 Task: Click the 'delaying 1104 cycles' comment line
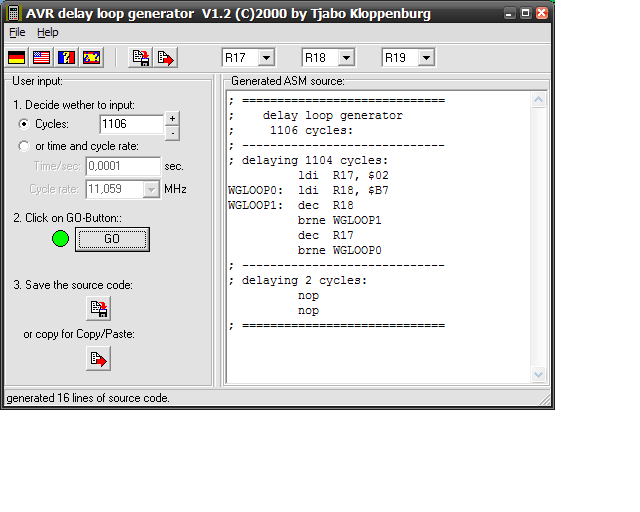[309, 160]
